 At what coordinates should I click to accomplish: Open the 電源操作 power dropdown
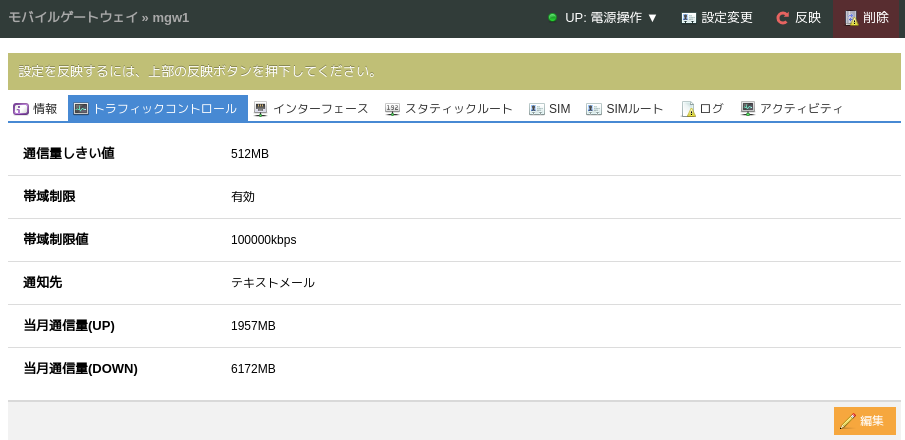click(611, 18)
